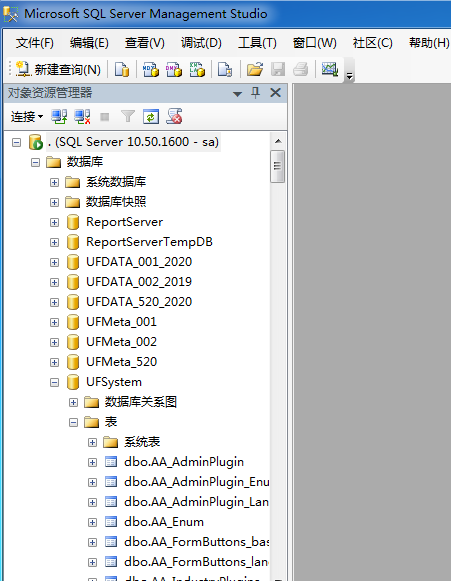The height and width of the screenshot is (581, 451).
Task: Open the 连接 dropdown in Object Explorer
Action: (x=27, y=117)
